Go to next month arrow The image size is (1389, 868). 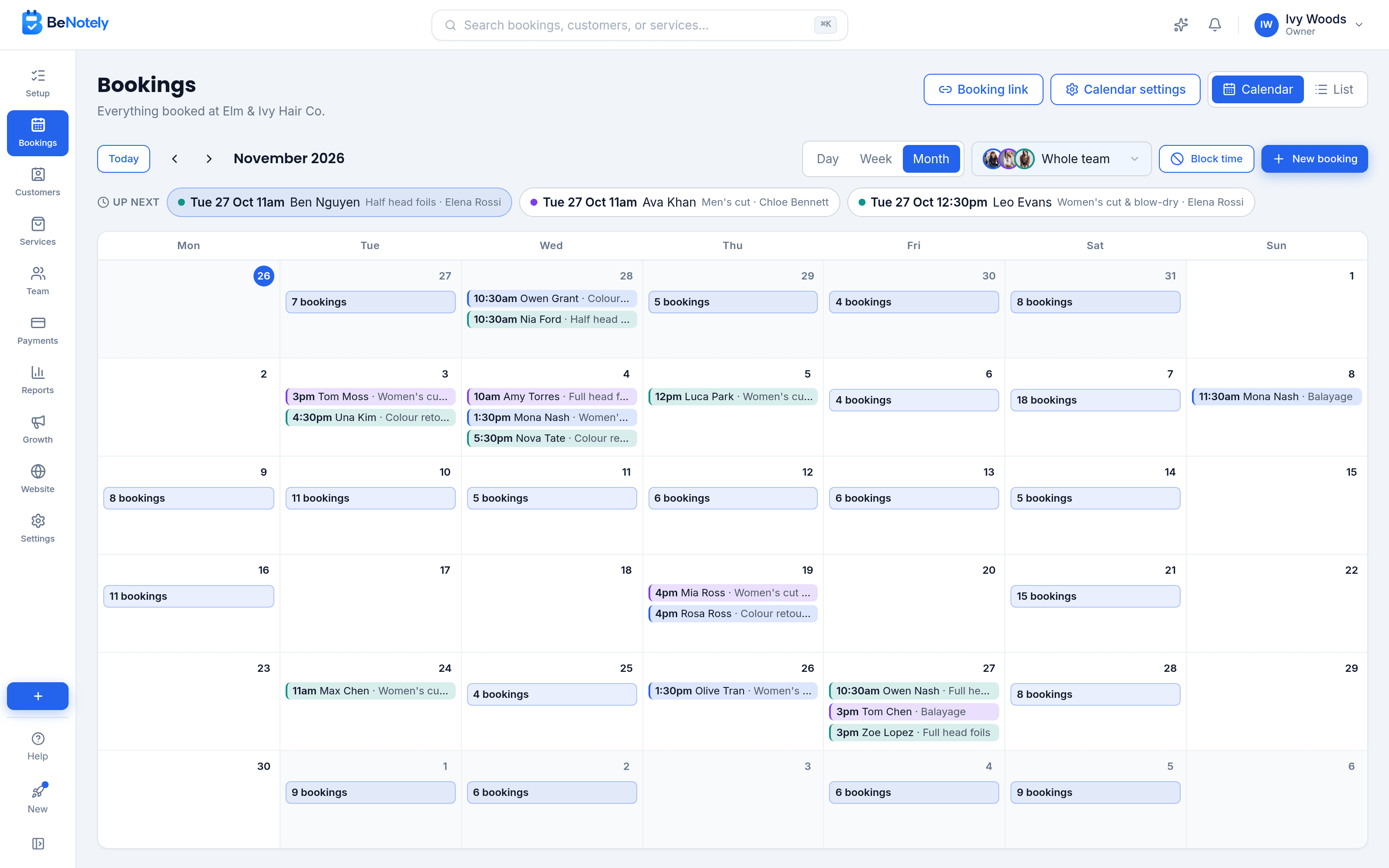[209, 158]
